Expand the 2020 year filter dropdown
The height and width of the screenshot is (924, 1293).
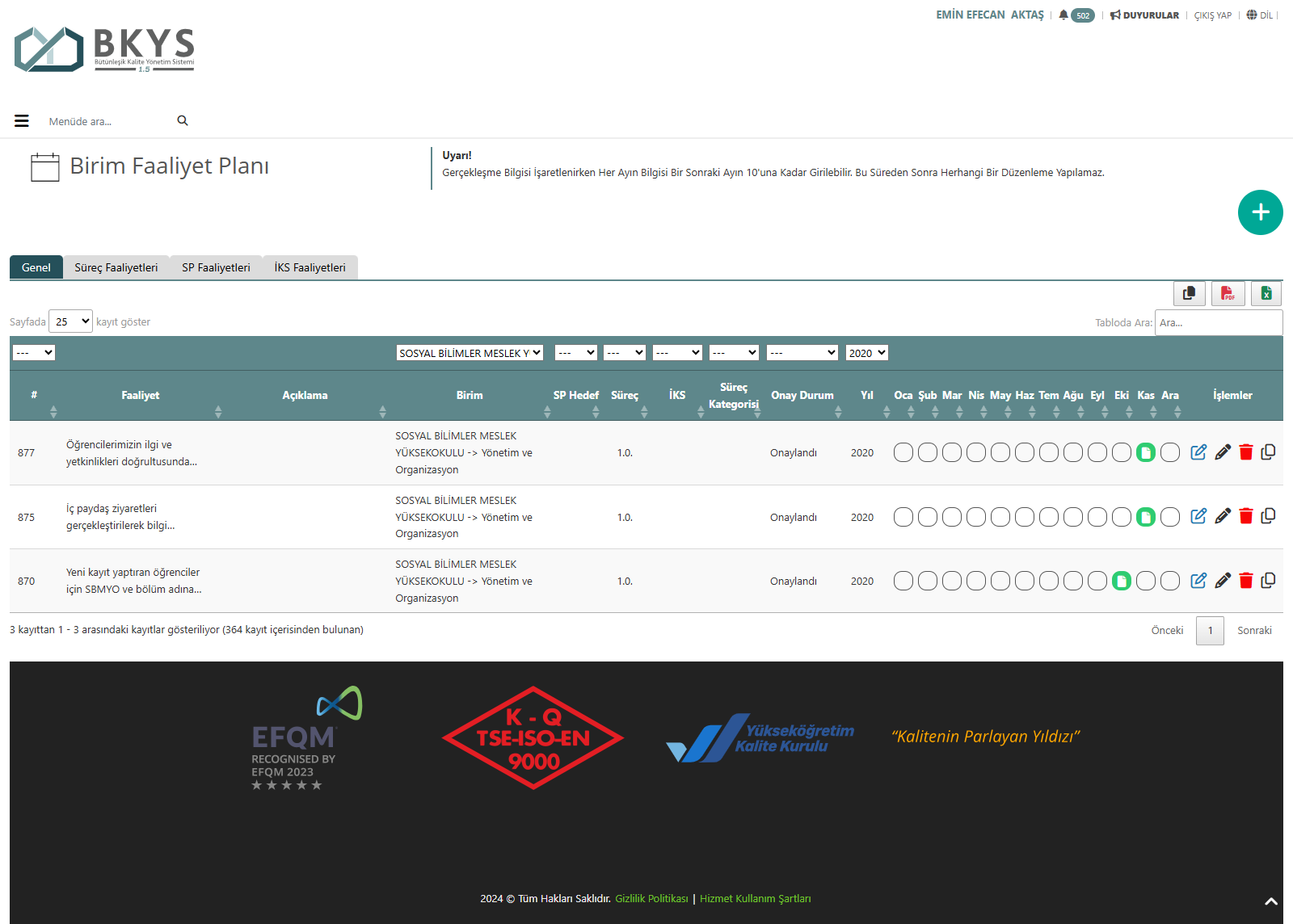(866, 353)
